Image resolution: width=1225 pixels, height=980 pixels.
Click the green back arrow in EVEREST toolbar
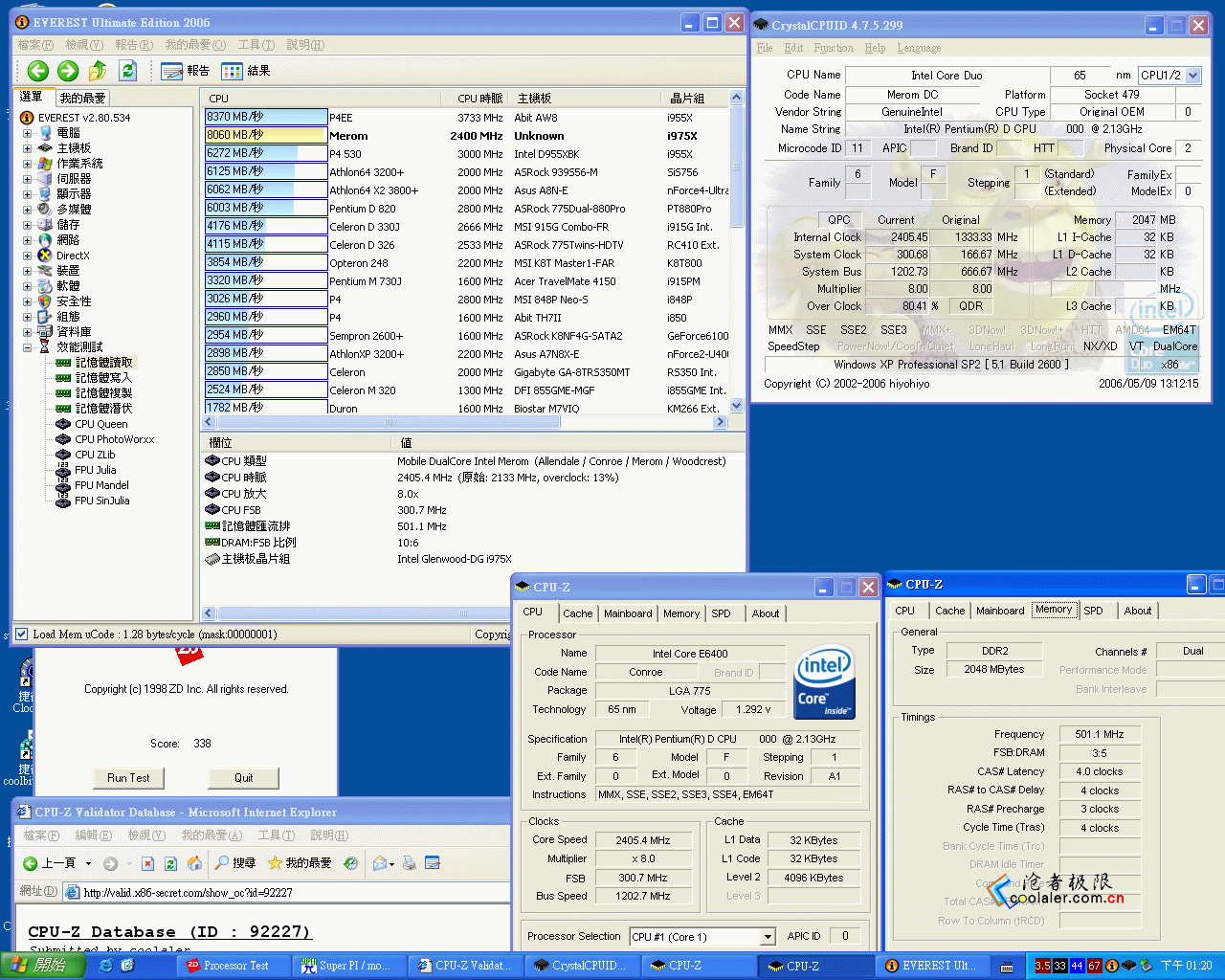[x=38, y=70]
